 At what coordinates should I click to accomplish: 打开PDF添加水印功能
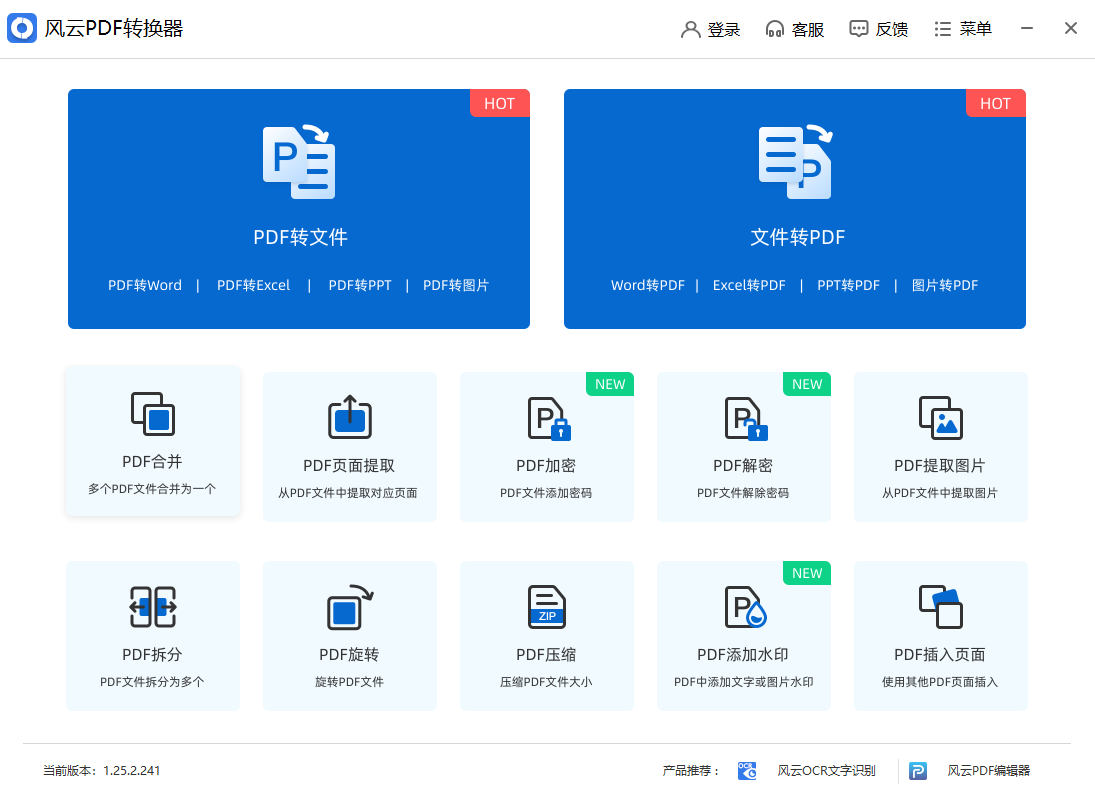pos(743,635)
